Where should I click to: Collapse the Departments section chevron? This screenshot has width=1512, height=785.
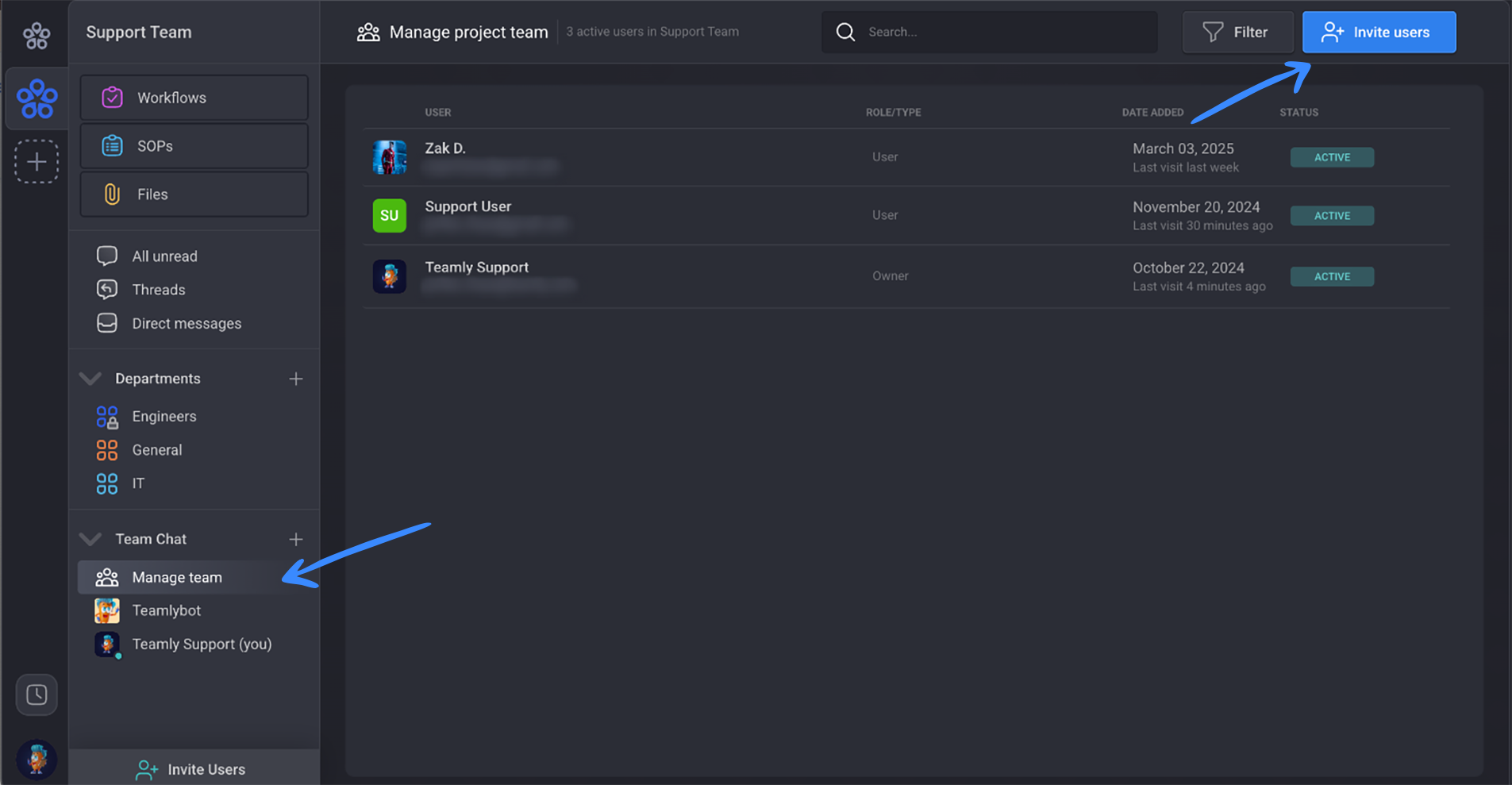tap(90, 379)
